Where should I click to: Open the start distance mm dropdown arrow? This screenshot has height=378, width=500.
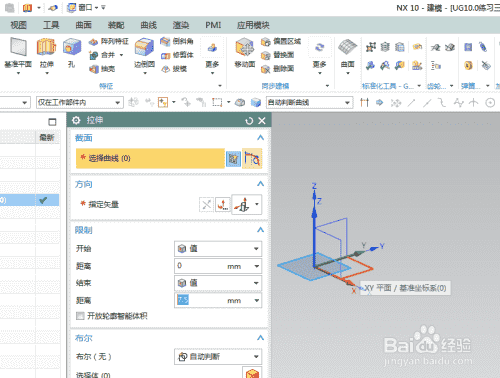pyautogui.click(x=256, y=266)
